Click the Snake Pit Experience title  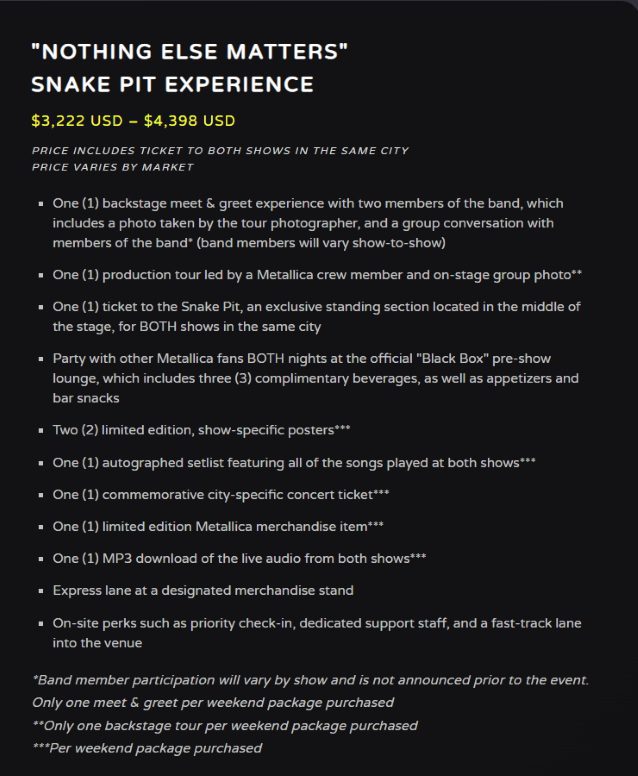[x=173, y=84]
